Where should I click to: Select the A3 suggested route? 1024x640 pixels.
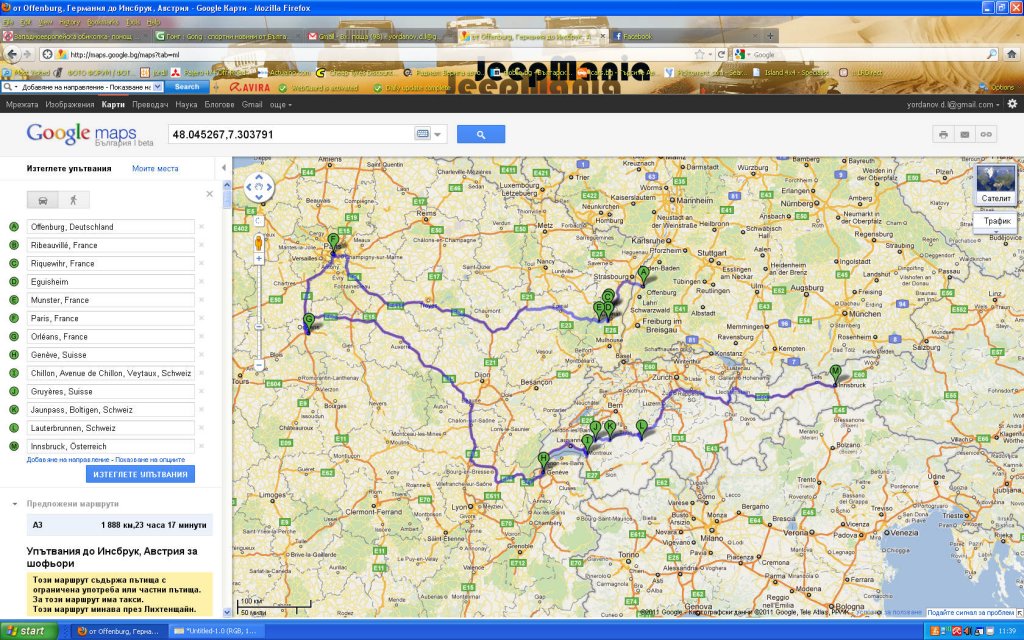pos(120,524)
